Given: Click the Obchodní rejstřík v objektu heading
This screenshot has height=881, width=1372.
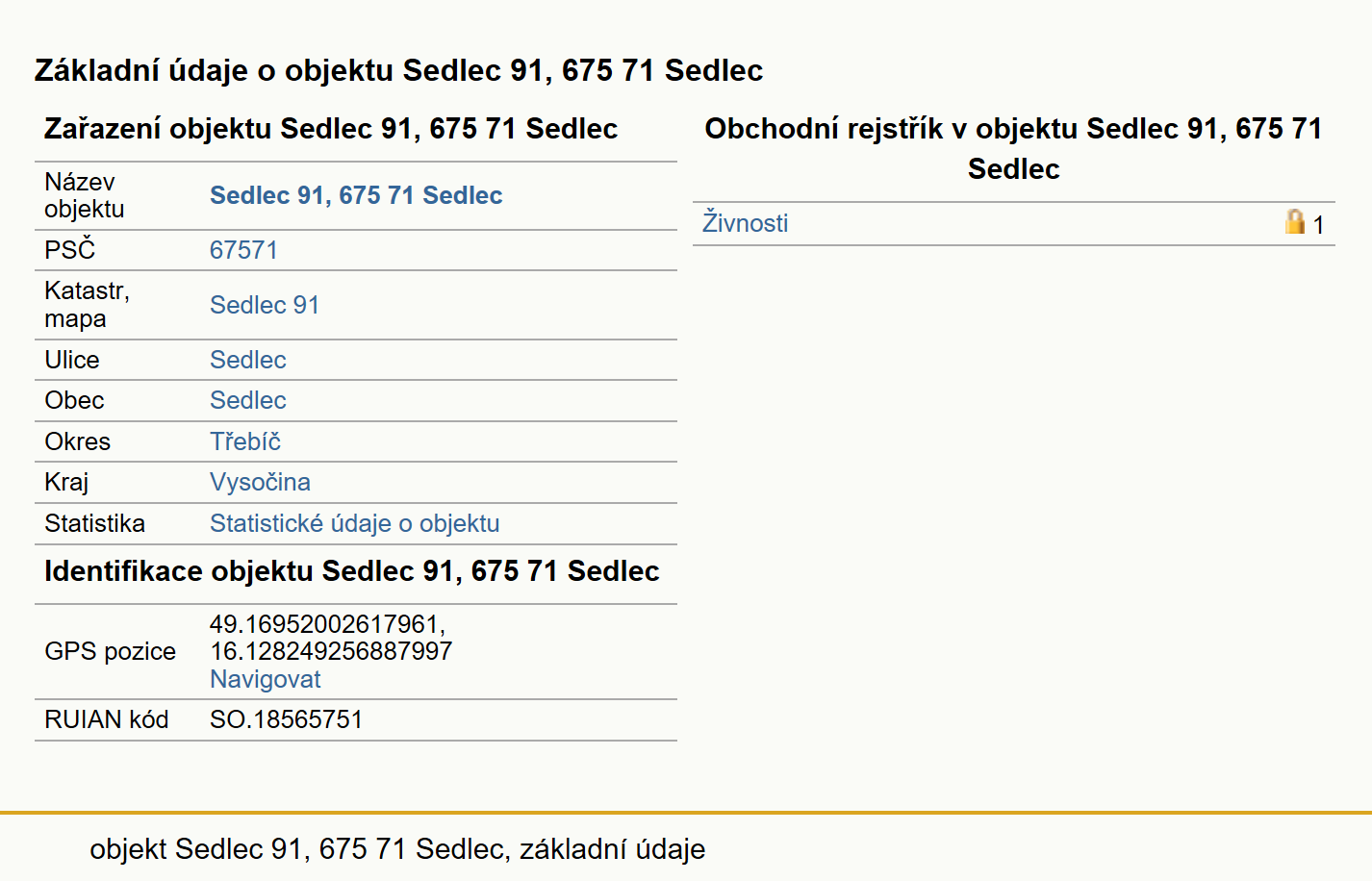Looking at the screenshot, I should (1013, 148).
